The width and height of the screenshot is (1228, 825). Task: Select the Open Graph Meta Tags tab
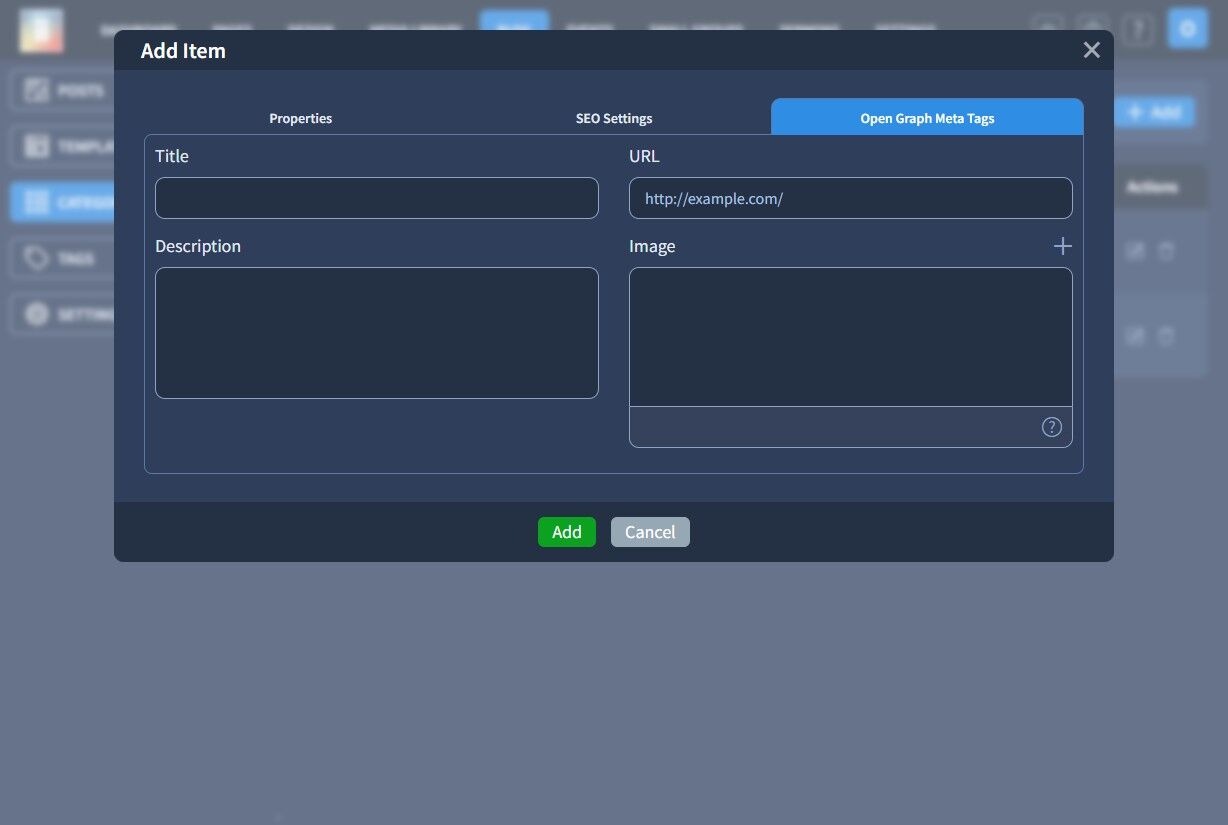pyautogui.click(x=927, y=117)
